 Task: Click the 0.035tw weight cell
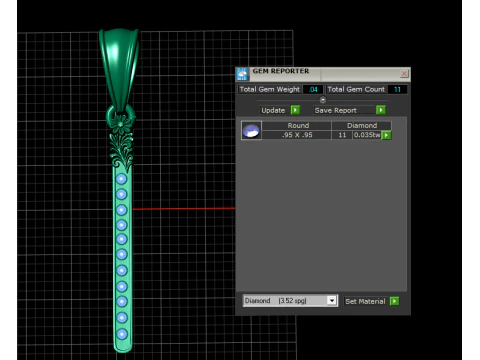click(x=367, y=135)
